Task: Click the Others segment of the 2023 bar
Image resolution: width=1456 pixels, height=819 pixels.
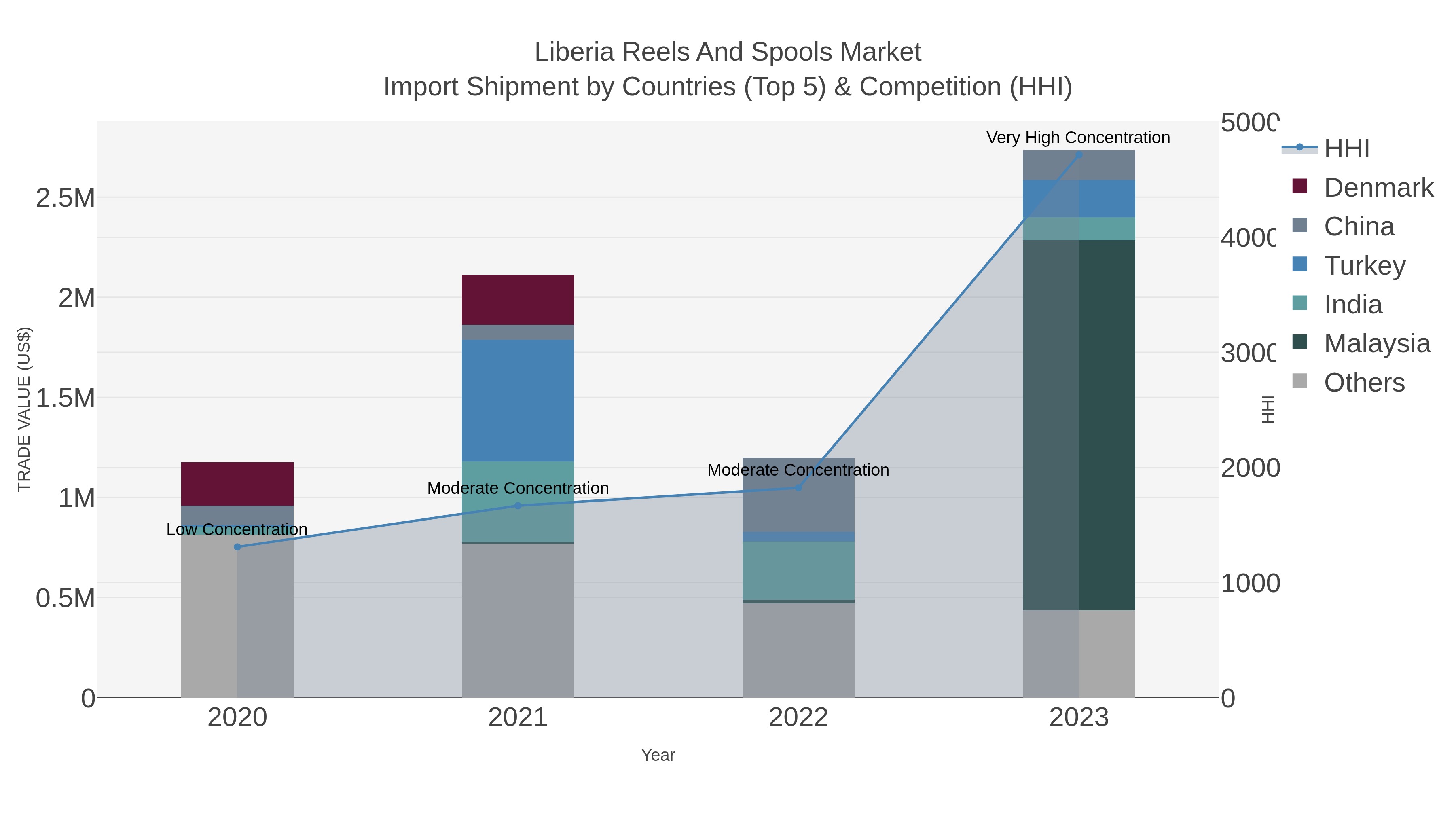Action: 1079,654
